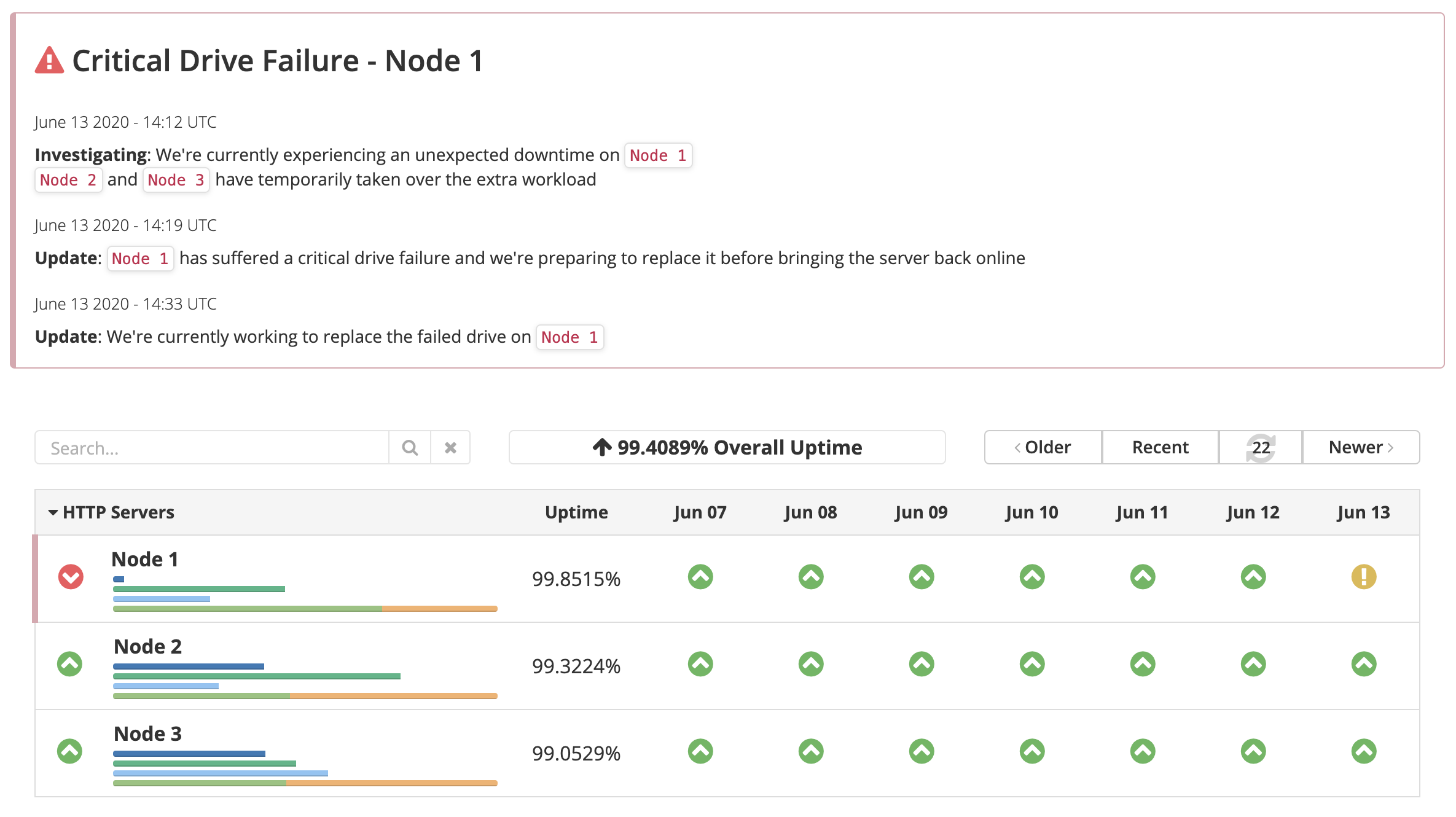Image resolution: width=1456 pixels, height=817 pixels.
Task: Click the auto-refresh countdown icon
Action: [1261, 448]
